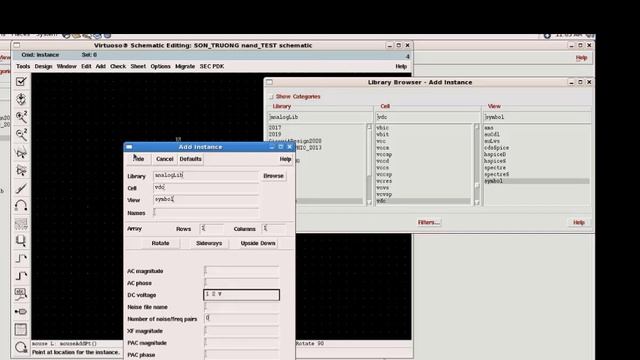Click the Zoom In by 2 icon
Screen dimensions: 640x360
tap(21, 117)
